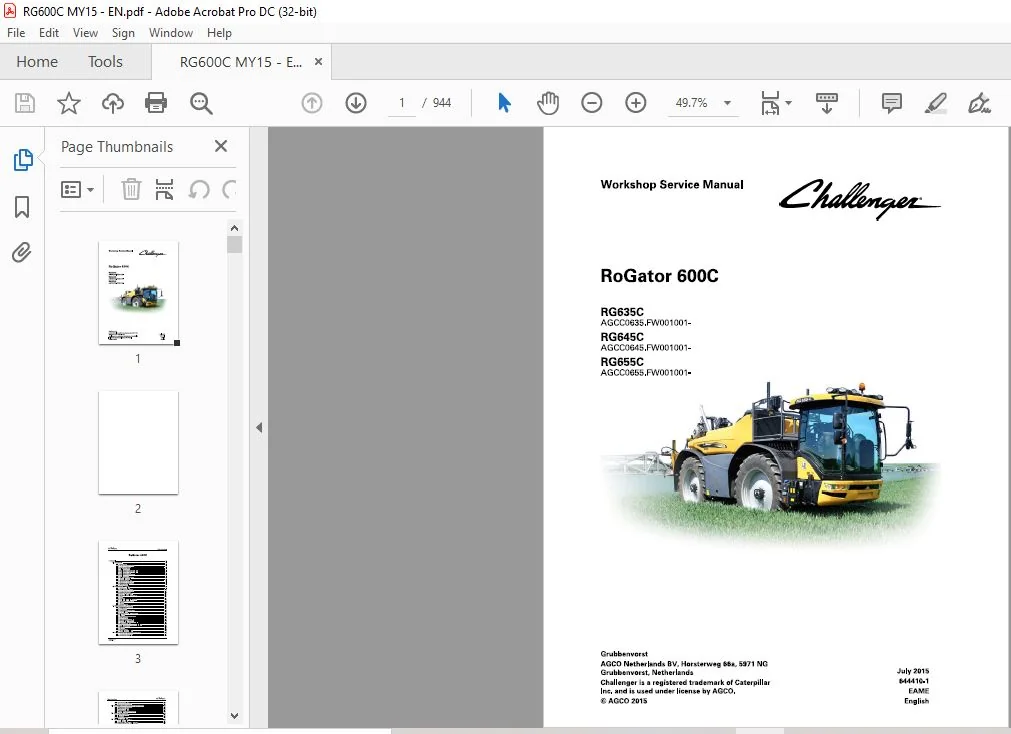Open the Help menu

pyautogui.click(x=219, y=33)
